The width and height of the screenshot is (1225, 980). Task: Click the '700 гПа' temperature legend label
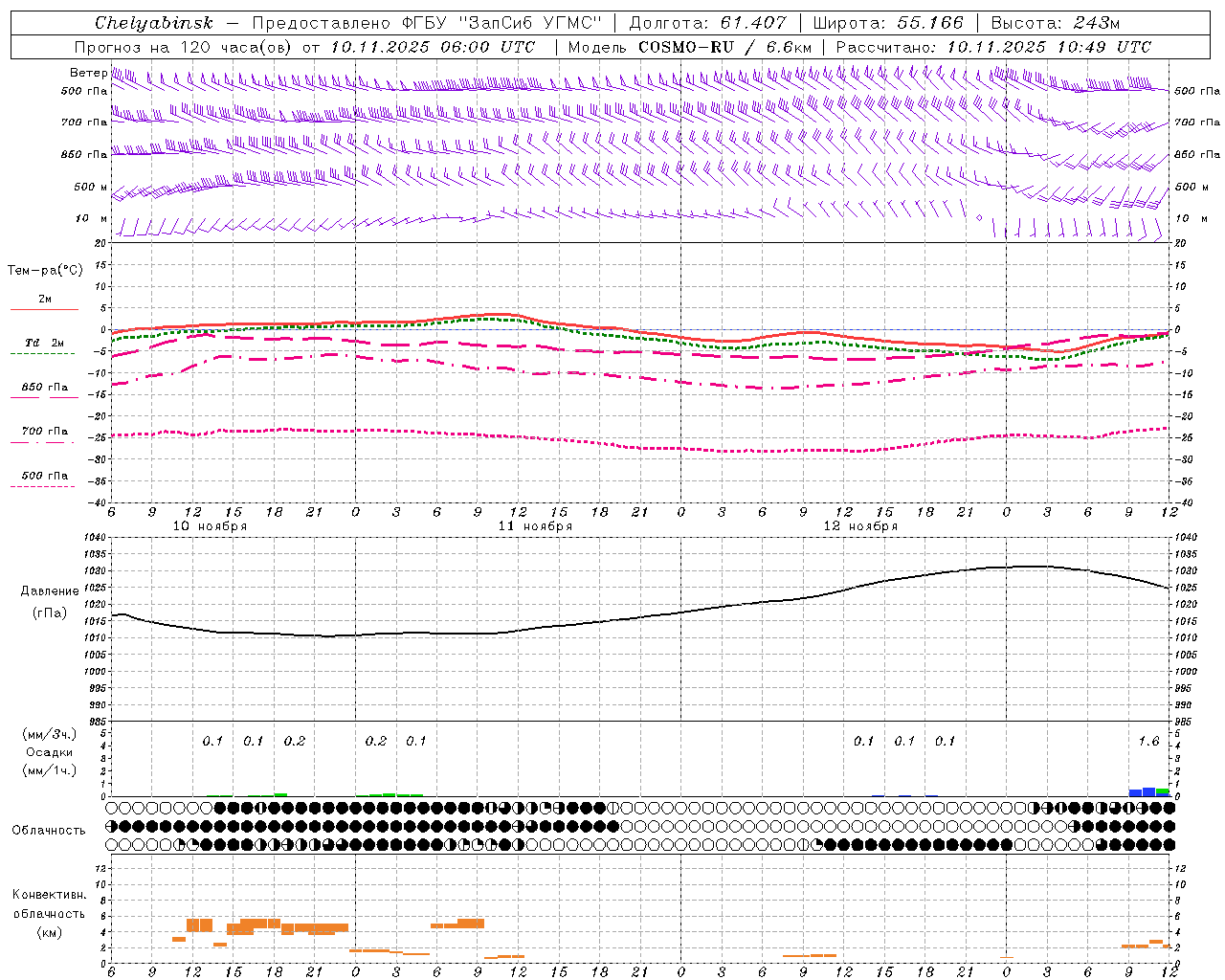(x=45, y=432)
